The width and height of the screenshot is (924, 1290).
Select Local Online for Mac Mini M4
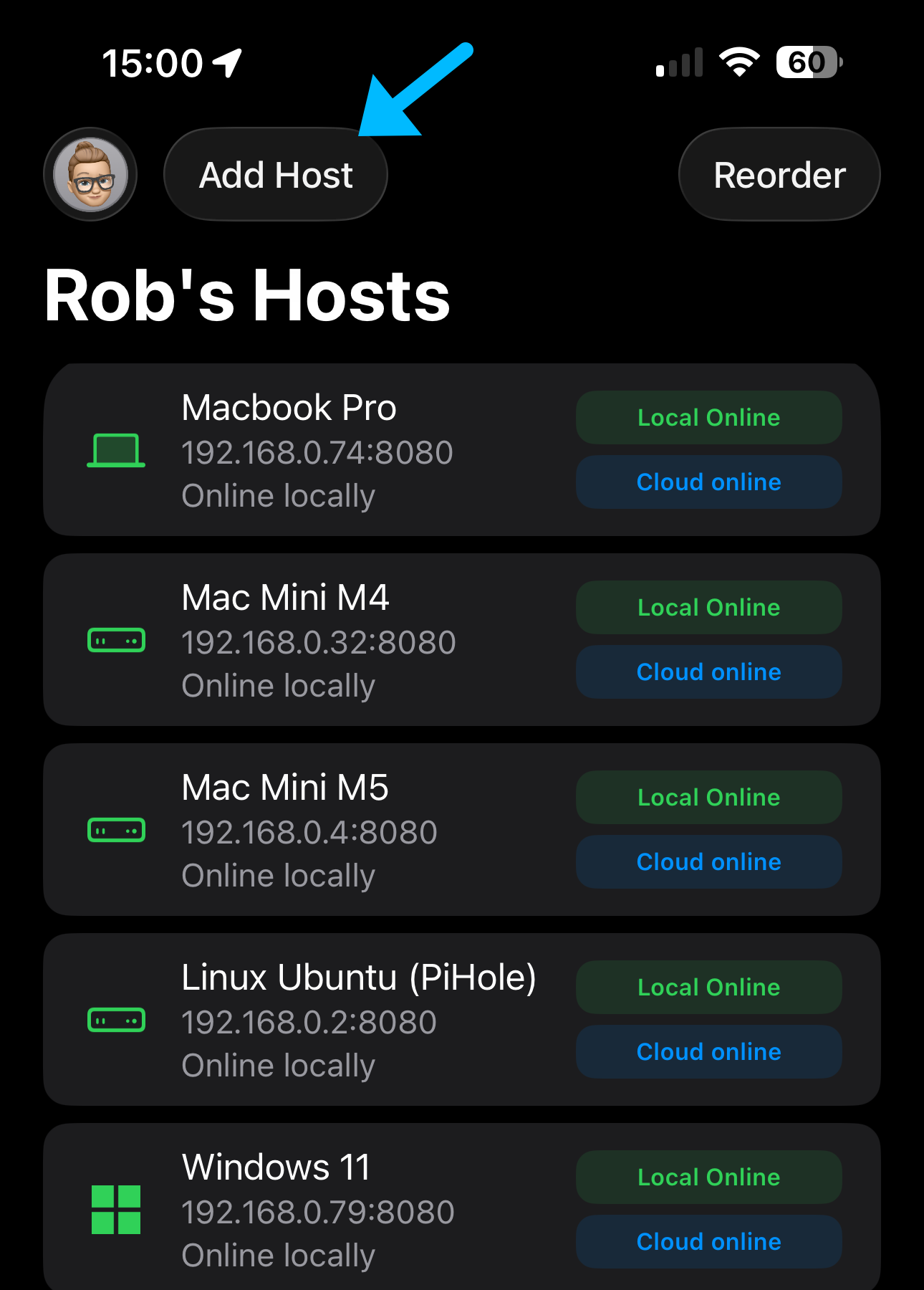[x=709, y=607]
